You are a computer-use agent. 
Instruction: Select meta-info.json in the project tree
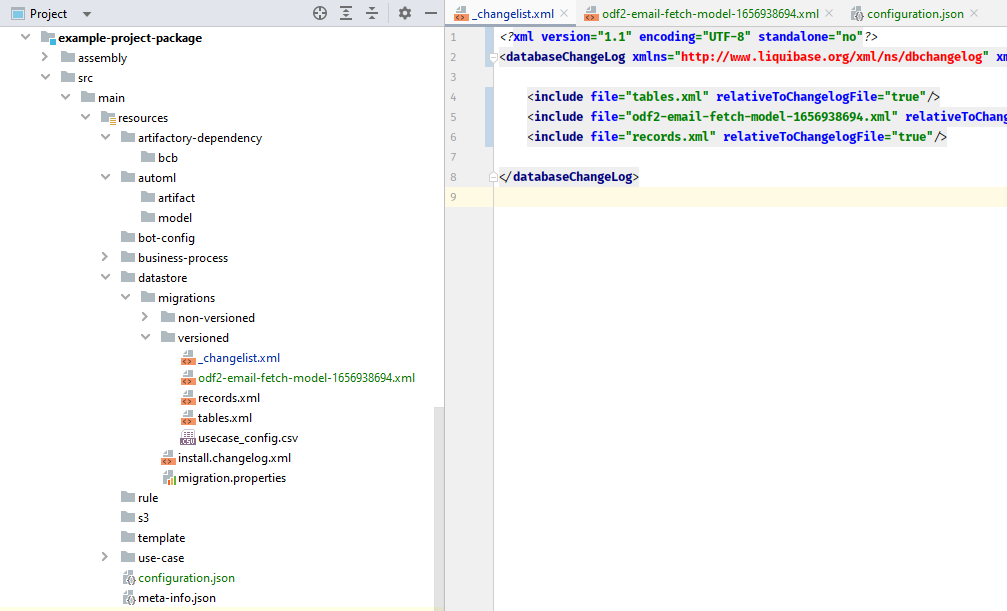[x=177, y=597]
